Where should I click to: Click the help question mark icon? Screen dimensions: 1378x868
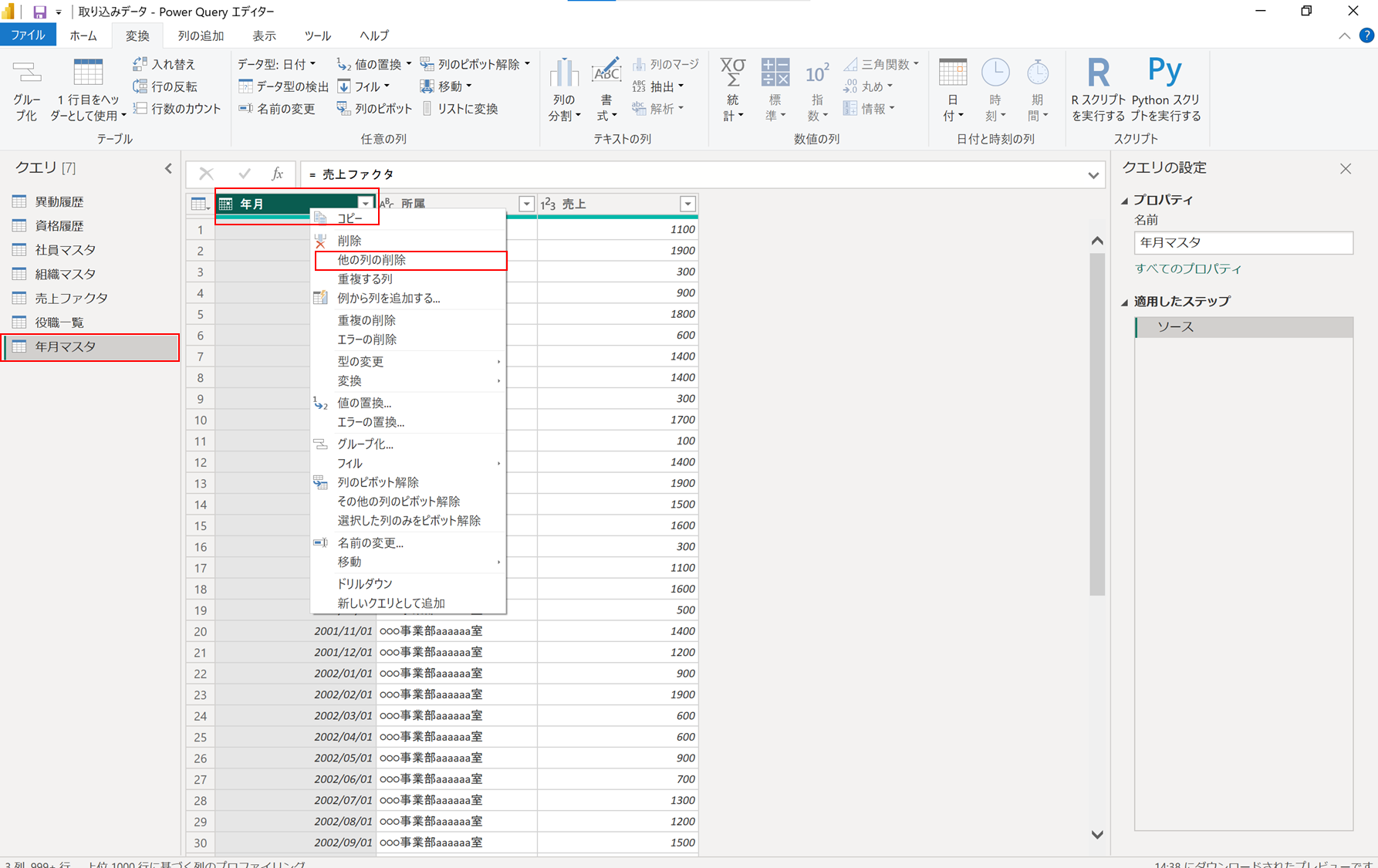(1366, 35)
